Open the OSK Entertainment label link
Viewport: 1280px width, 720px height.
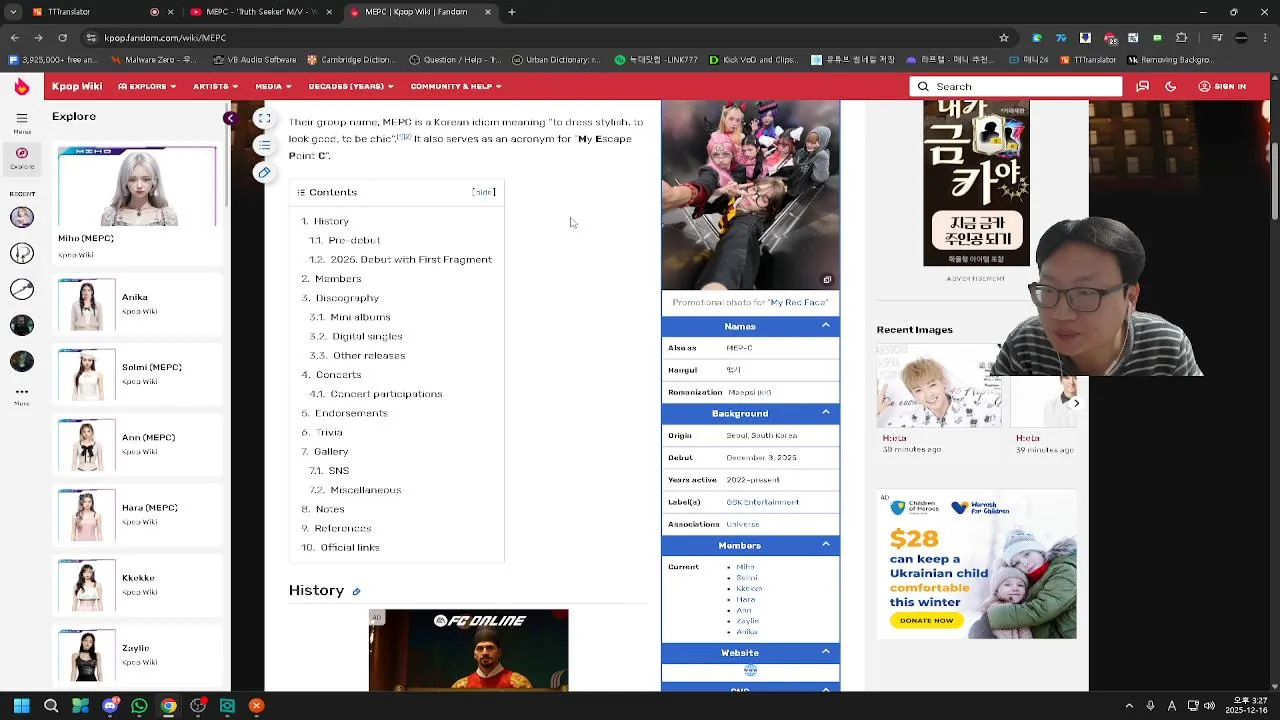click(762, 502)
